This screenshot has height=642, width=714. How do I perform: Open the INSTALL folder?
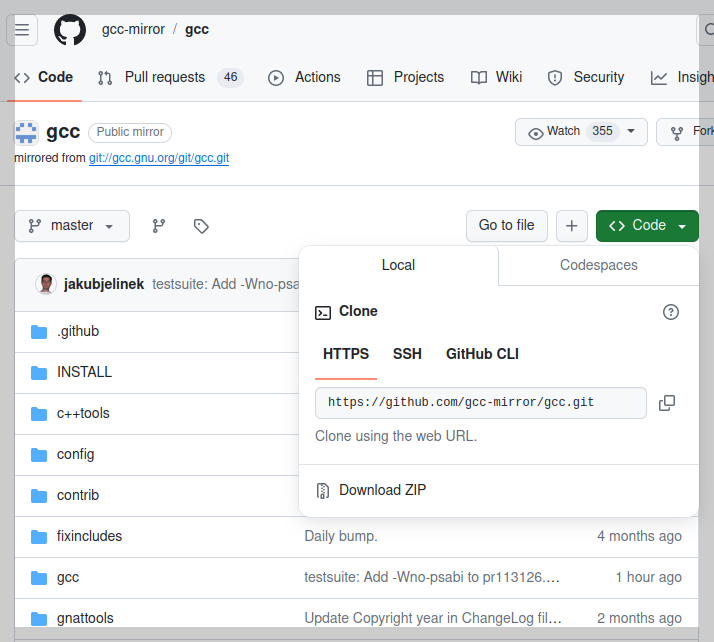tap(84, 372)
